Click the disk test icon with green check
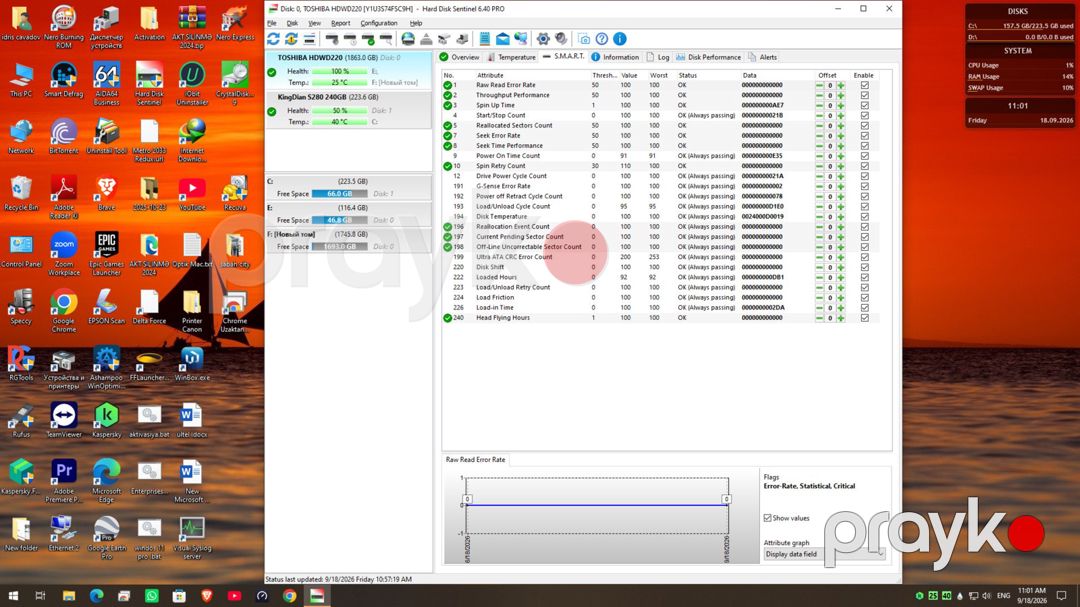Viewport: 1080px width, 607px height. tap(368, 39)
